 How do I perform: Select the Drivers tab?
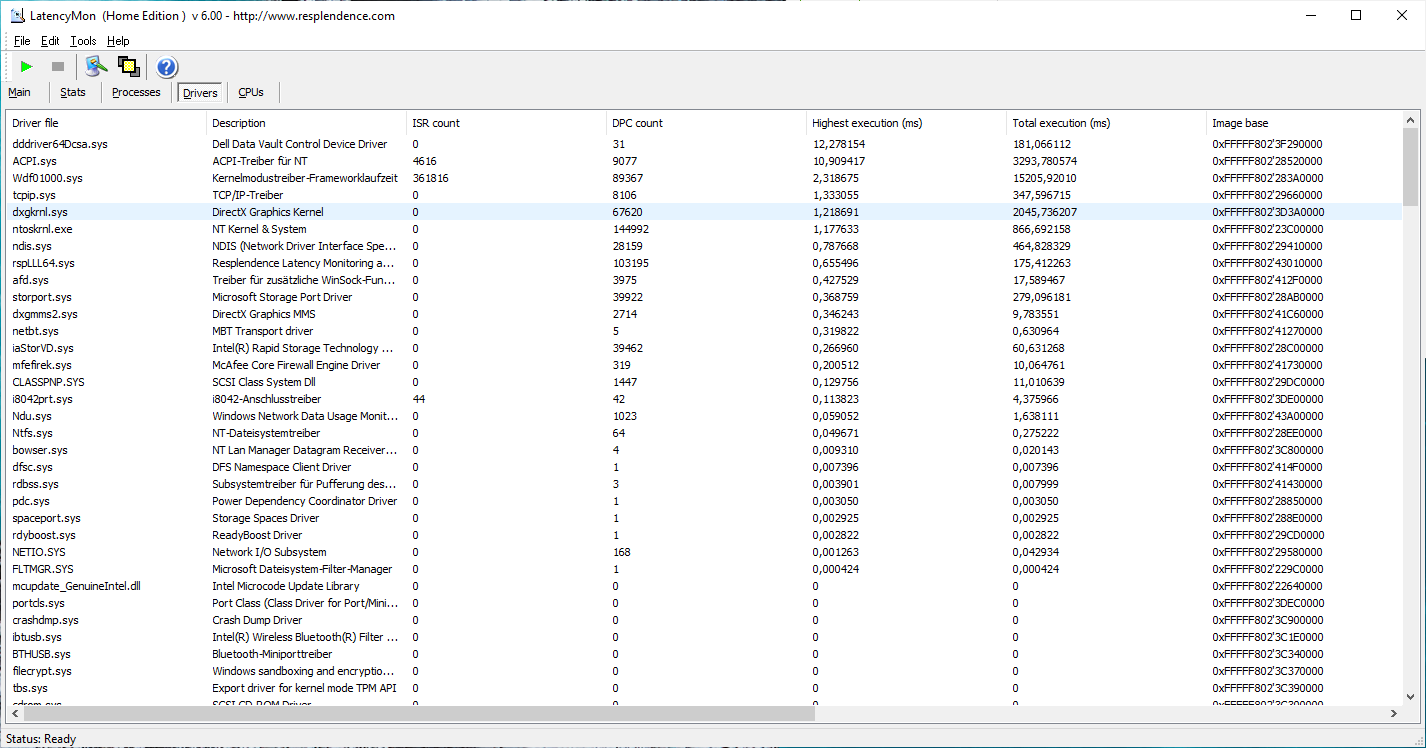point(200,93)
